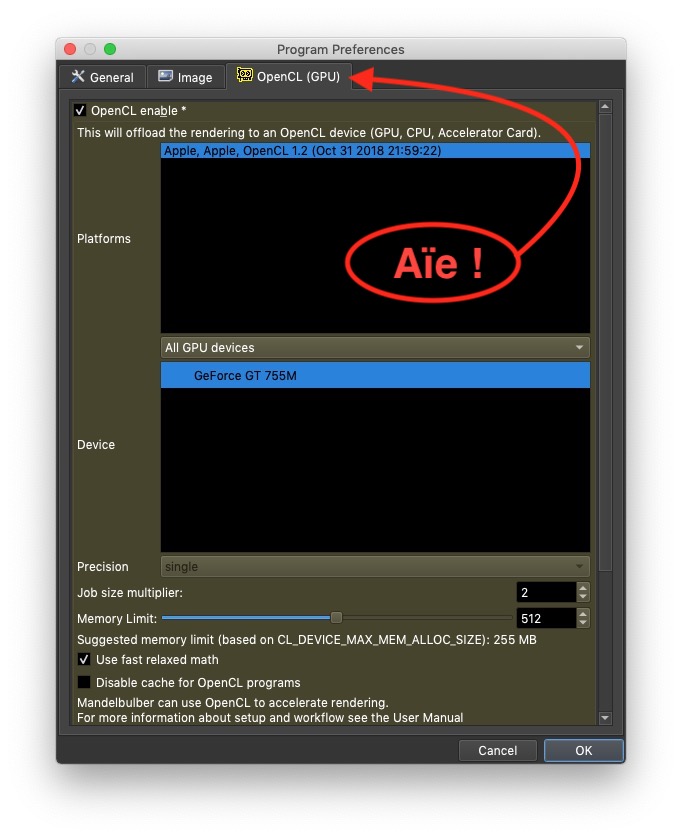Image resolution: width=682 pixels, height=838 pixels.
Task: Click scroll down arrow in preferences panel
Action: point(605,718)
